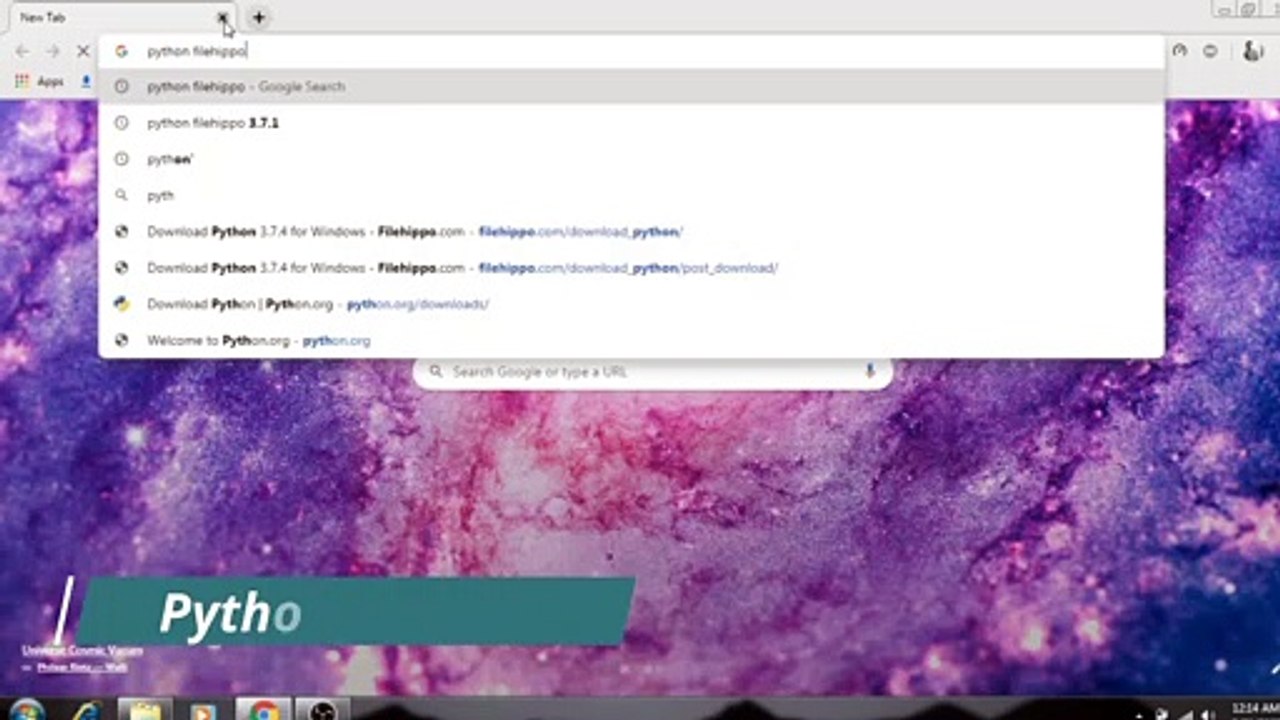Open 'Download Python | Python.org' suggestion
This screenshot has height=720, width=1280.
coord(631,304)
